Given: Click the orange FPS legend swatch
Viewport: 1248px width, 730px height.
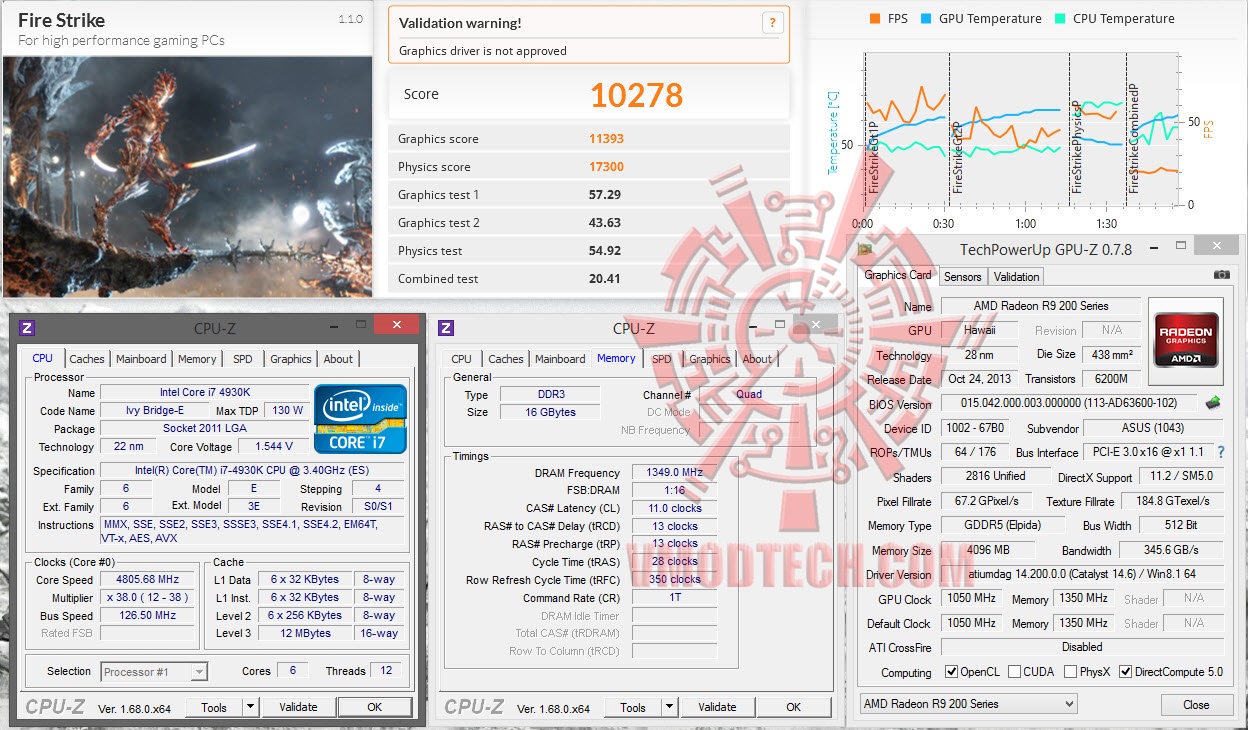Looking at the screenshot, I should click(875, 19).
